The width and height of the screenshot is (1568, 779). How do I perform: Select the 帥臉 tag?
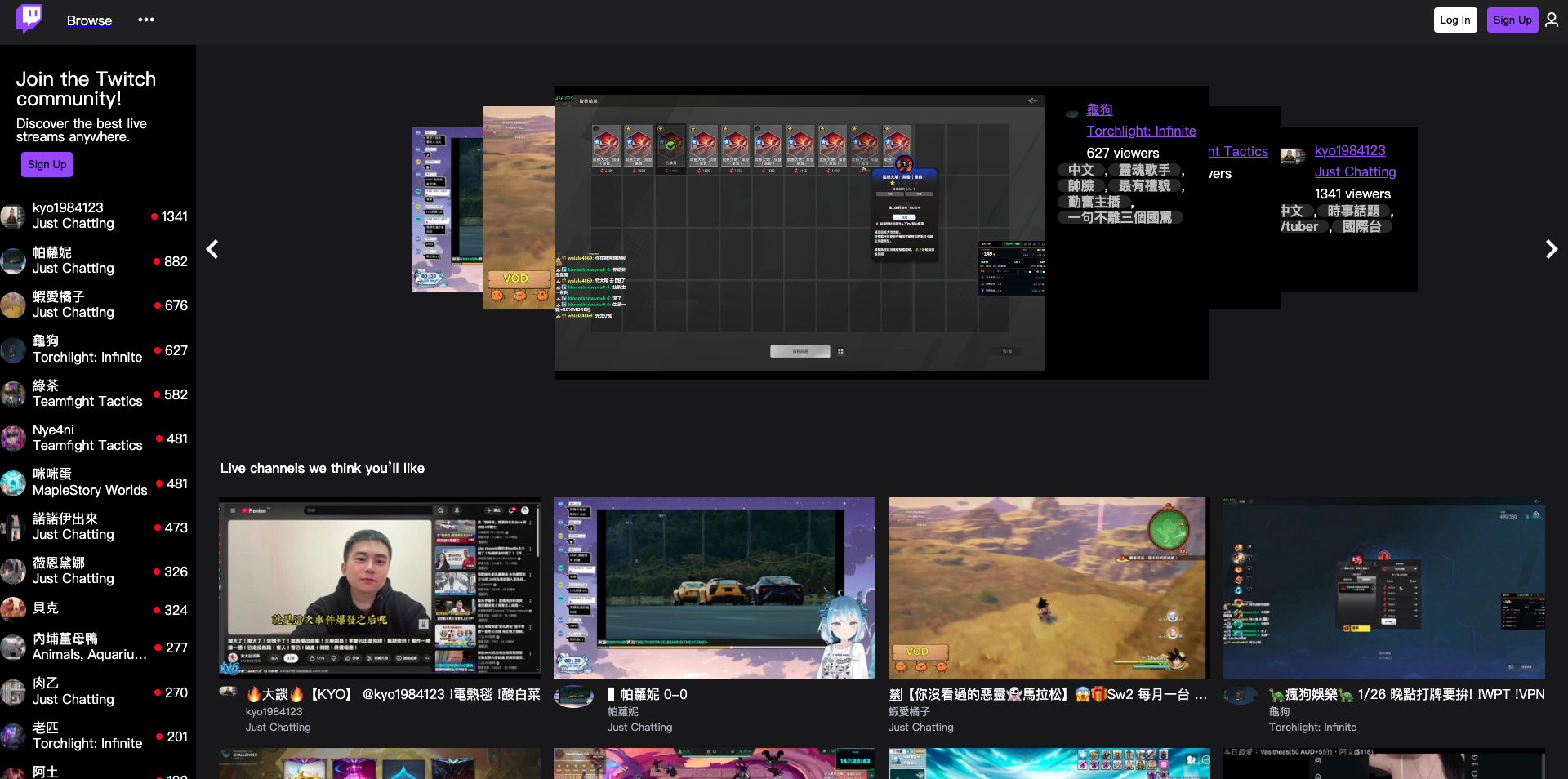(x=1081, y=185)
